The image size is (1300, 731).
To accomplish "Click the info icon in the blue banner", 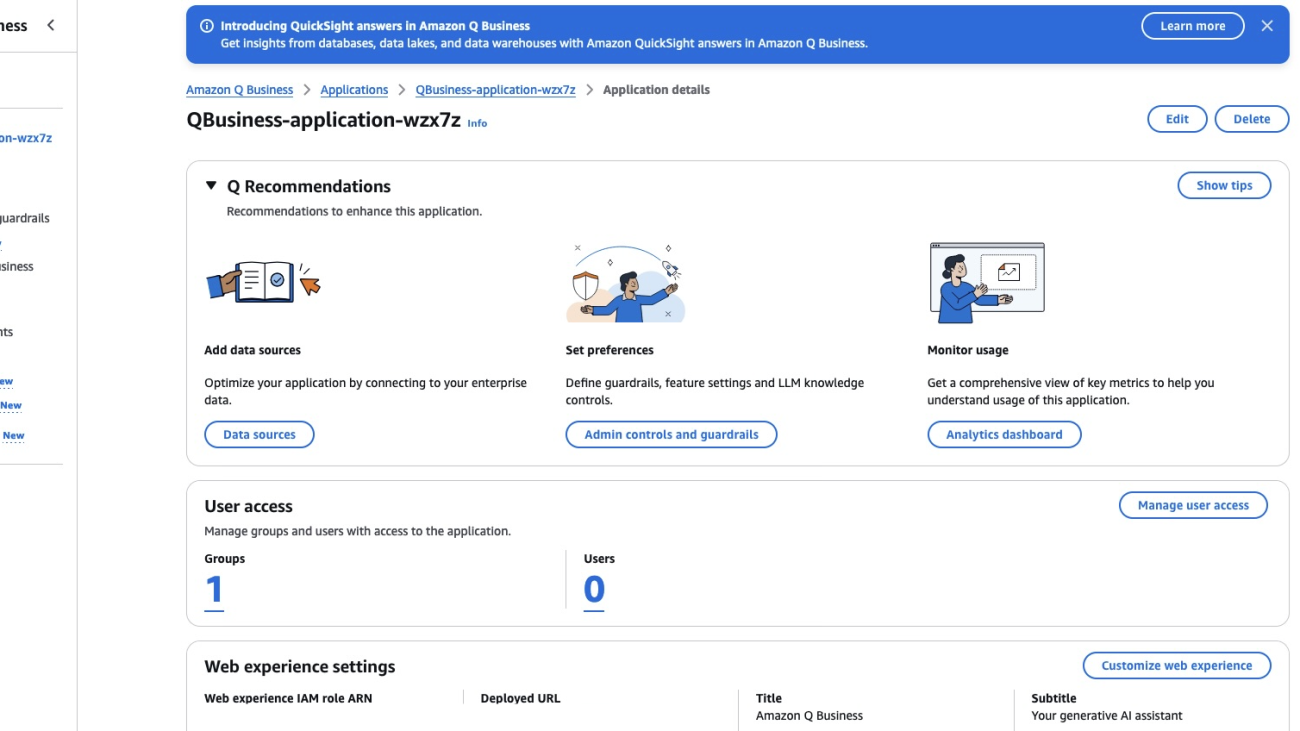I will coord(207,26).
